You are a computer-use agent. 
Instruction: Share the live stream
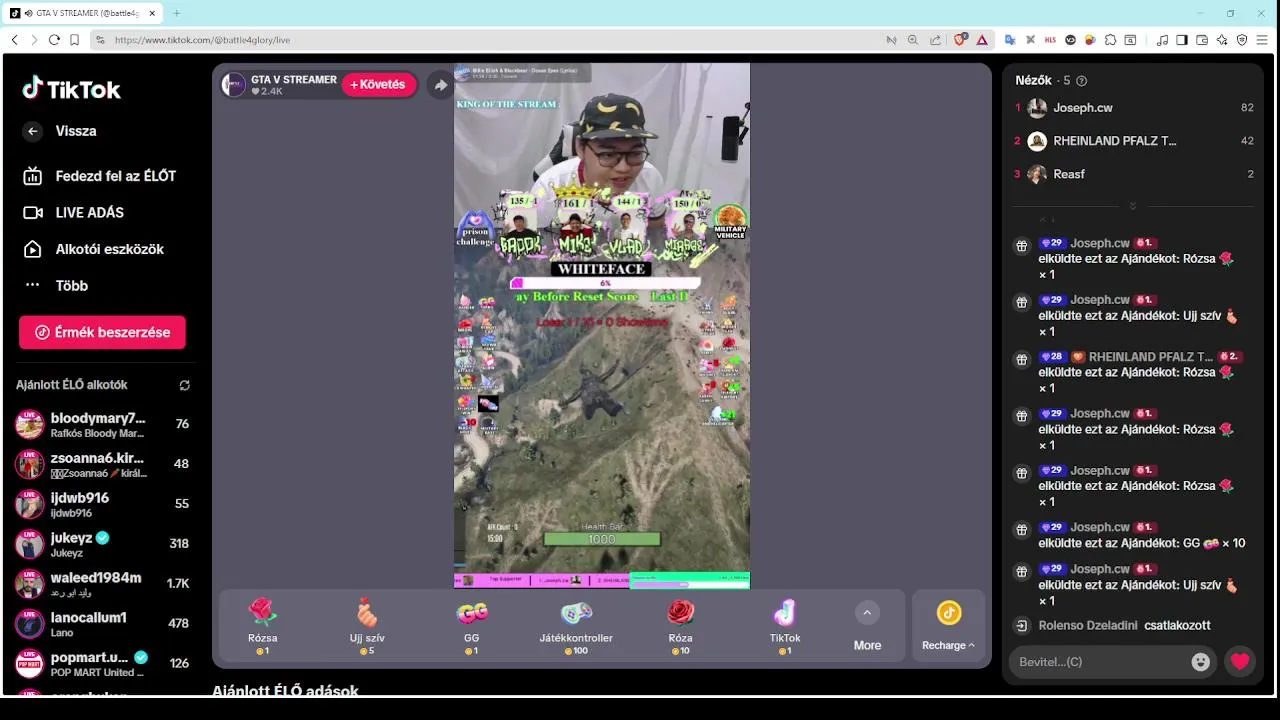(x=440, y=85)
